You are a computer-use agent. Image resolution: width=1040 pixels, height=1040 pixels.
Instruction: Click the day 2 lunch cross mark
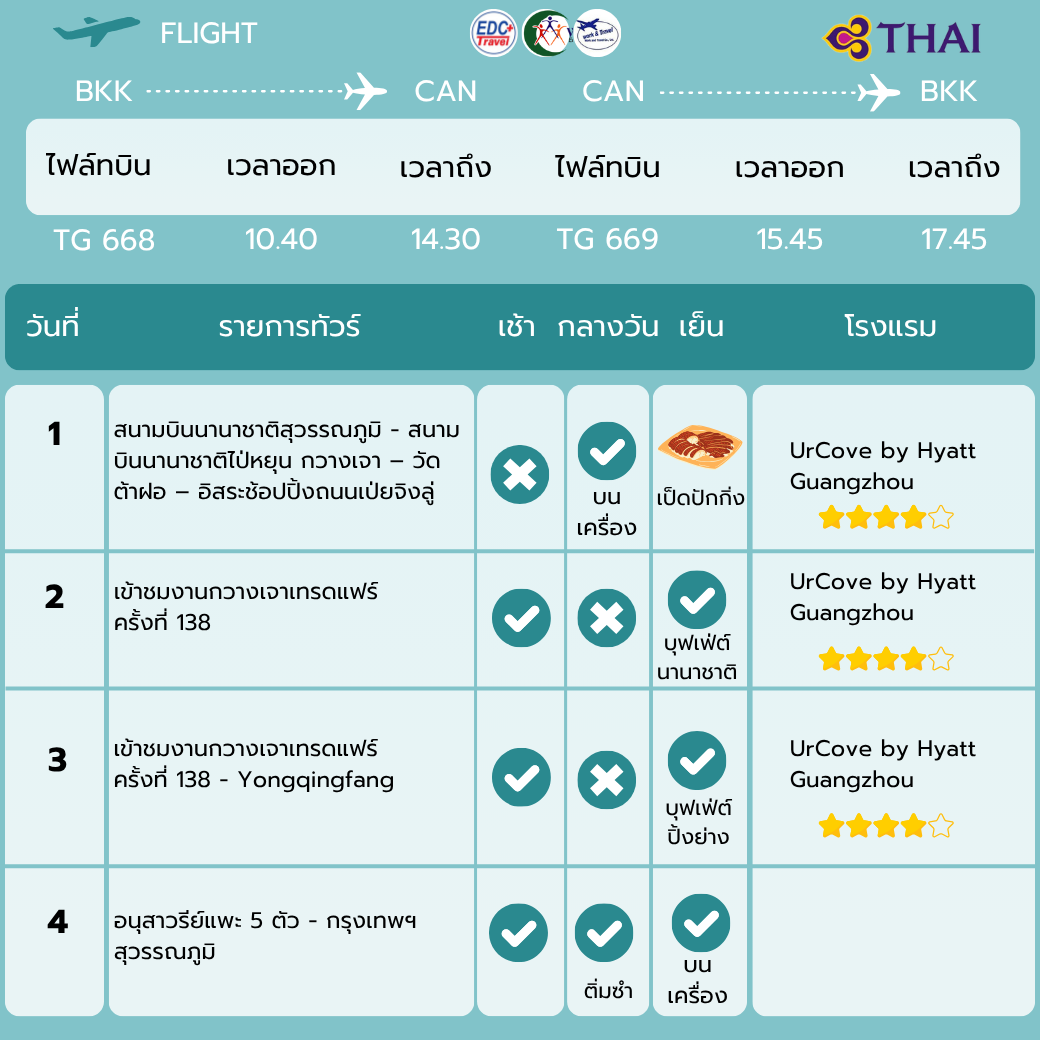point(607,618)
